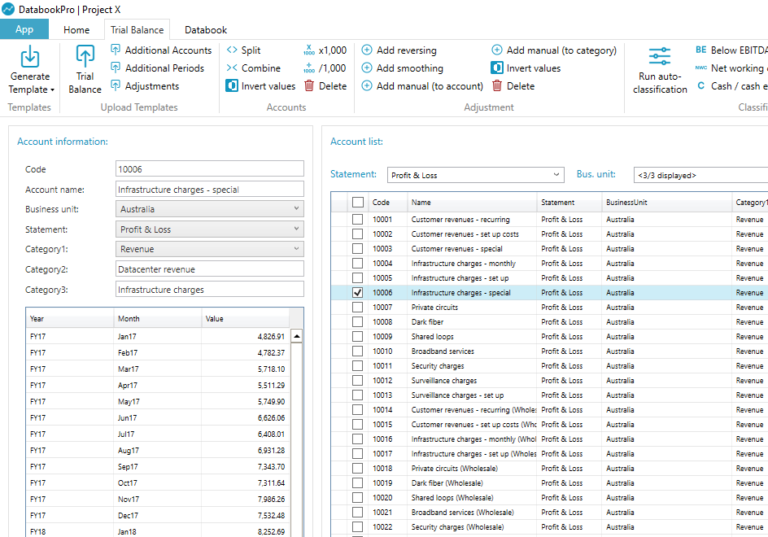Image resolution: width=768 pixels, height=537 pixels.
Task: Select the Split accounts tool
Action: (x=232, y=50)
